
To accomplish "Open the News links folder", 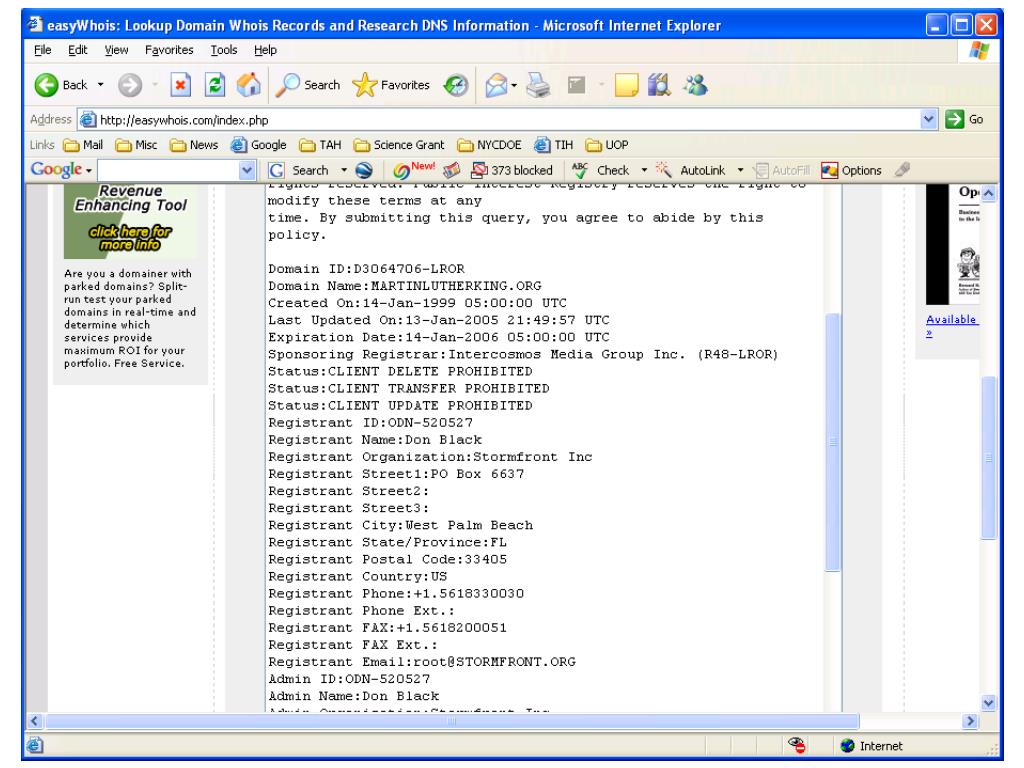I will tap(193, 145).
